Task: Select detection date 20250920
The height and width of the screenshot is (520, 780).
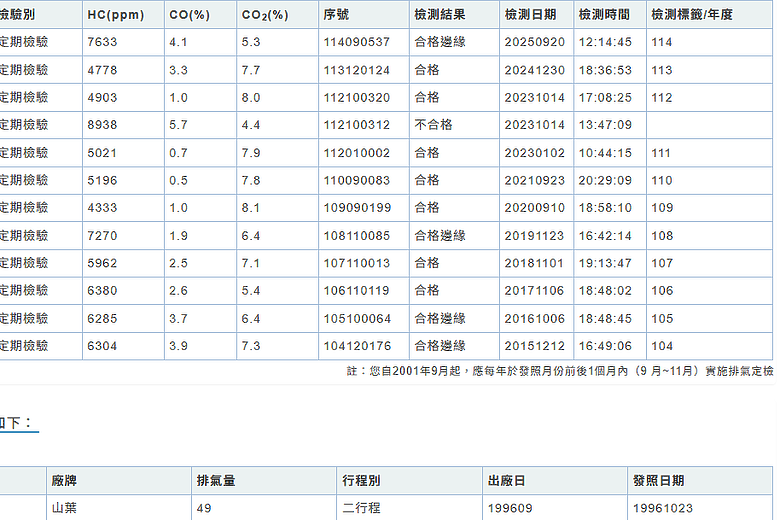Action: pos(535,42)
